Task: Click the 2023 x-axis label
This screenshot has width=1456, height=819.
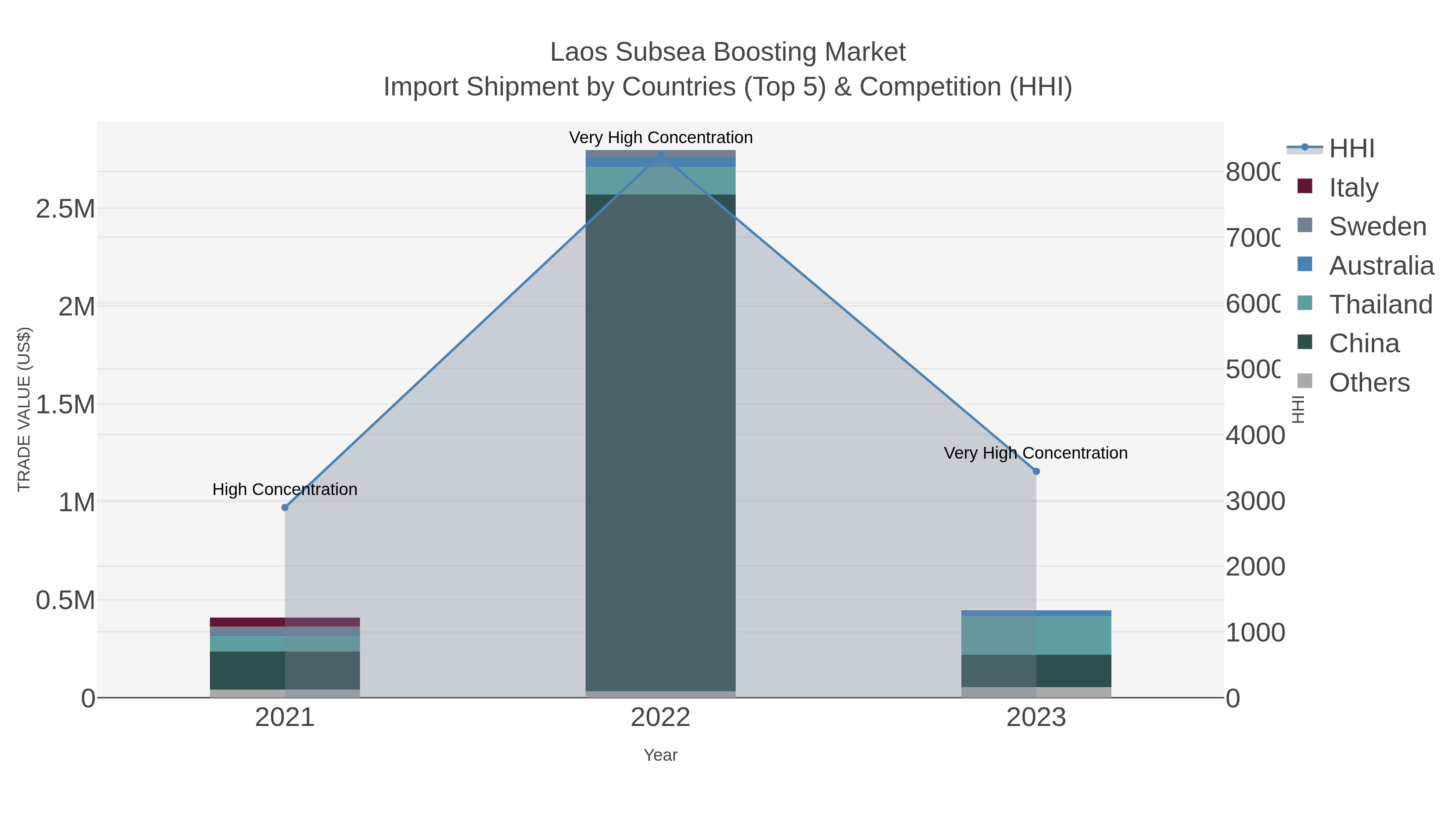Action: (1036, 718)
